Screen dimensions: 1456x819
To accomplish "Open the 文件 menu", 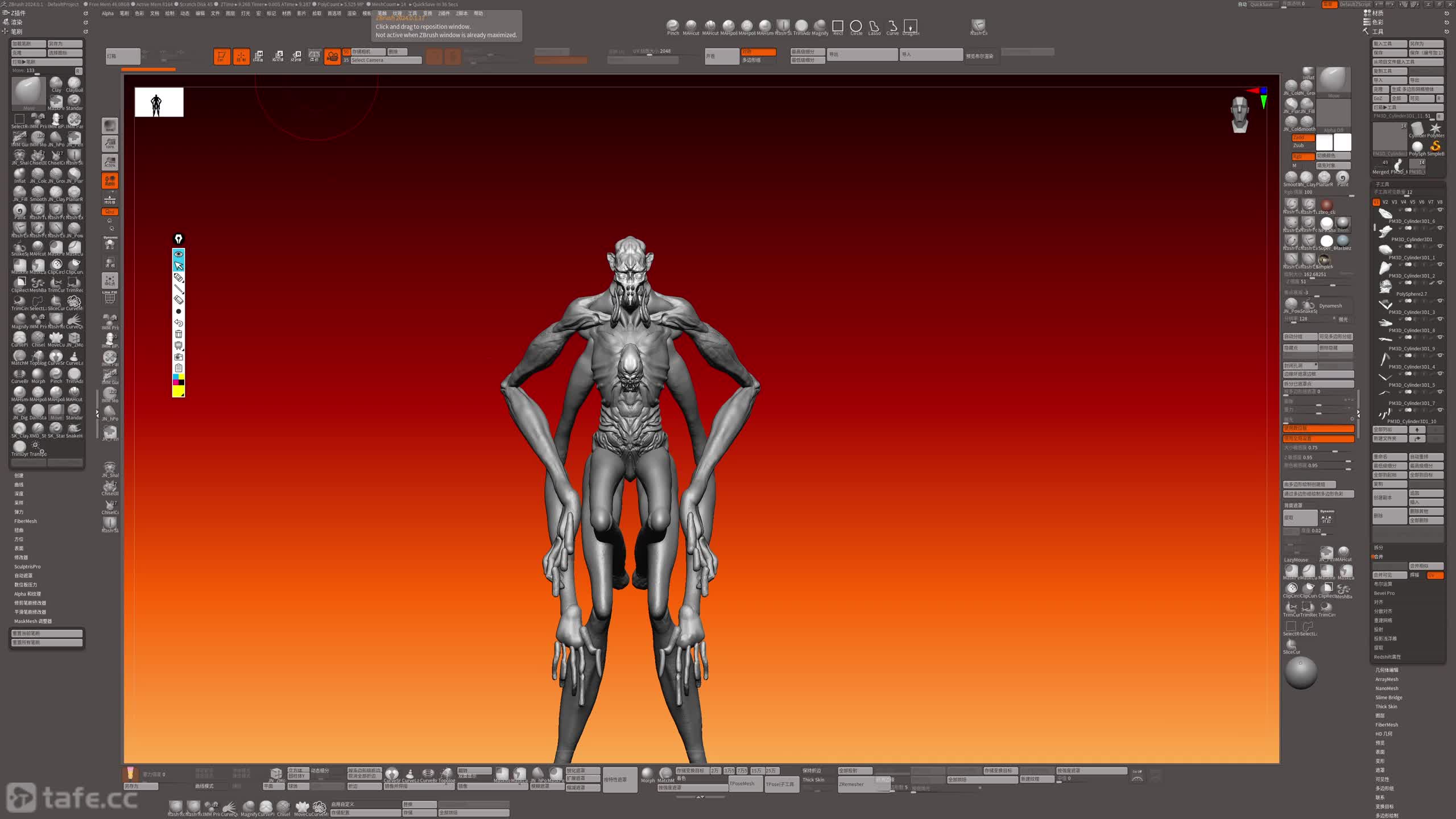I will pos(215,13).
